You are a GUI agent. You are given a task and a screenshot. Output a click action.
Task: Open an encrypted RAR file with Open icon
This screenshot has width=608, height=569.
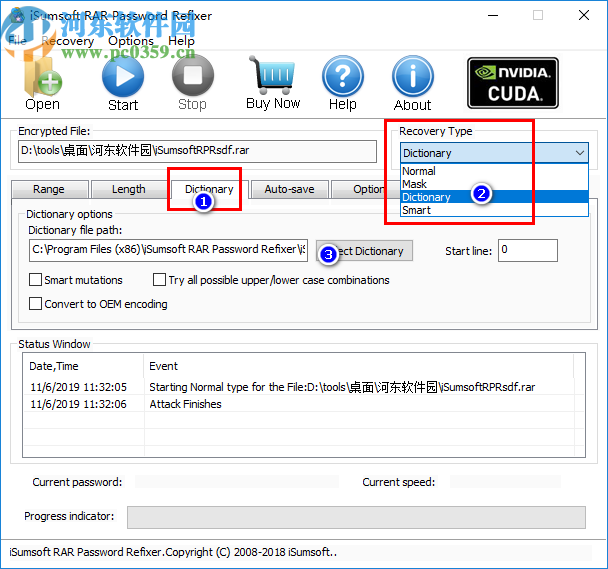coord(42,83)
